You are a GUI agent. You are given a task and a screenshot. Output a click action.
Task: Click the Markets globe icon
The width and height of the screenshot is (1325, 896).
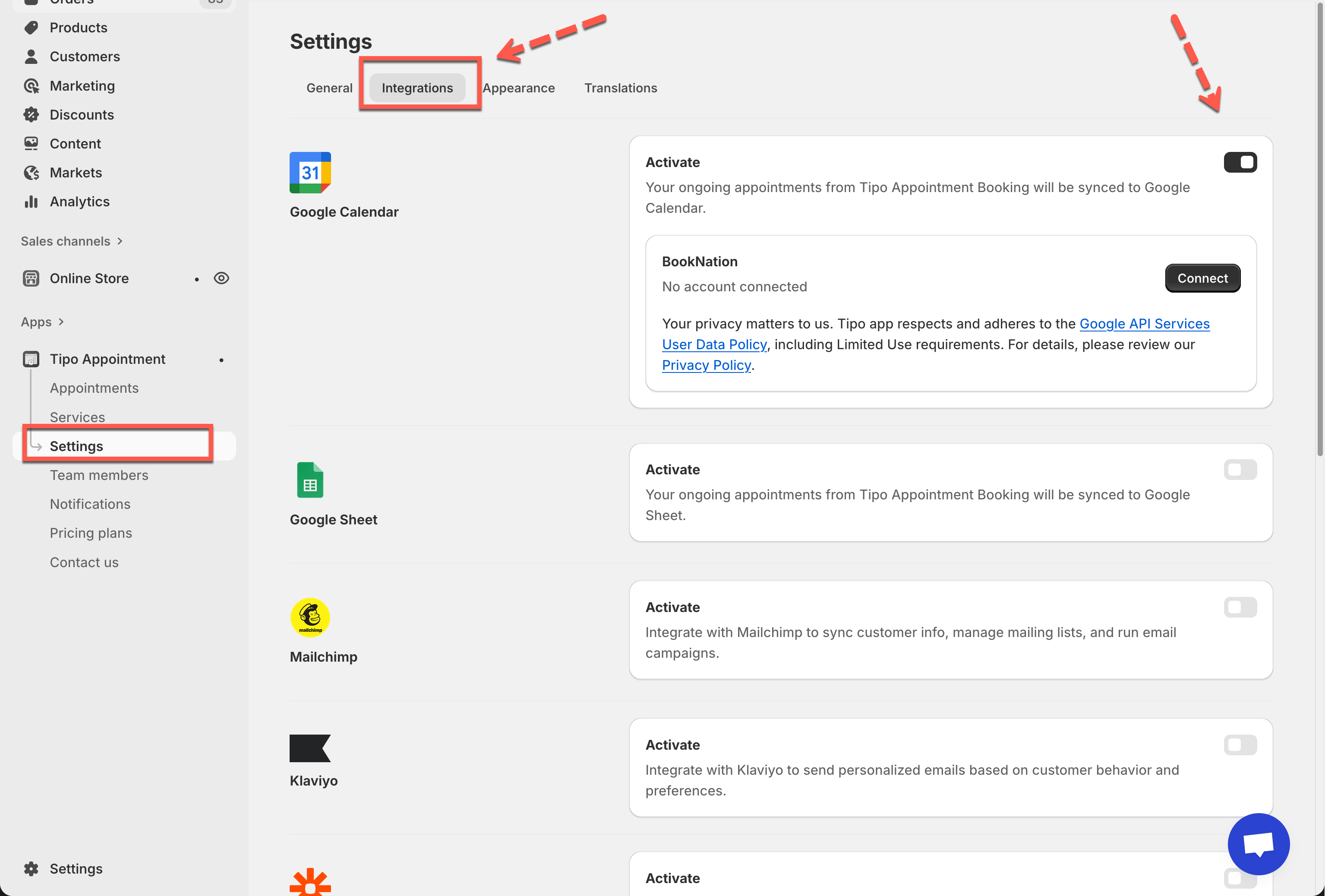pos(32,173)
